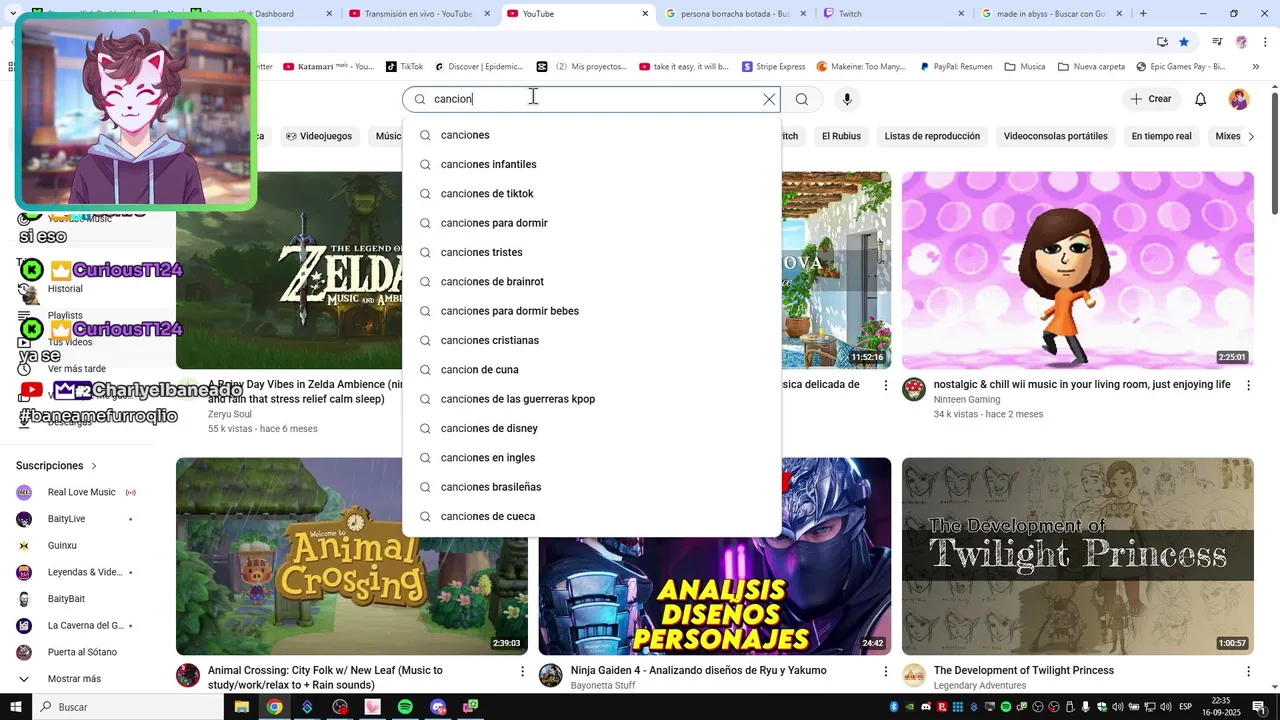1280x720 pixels.
Task: Open the Real Love Music subscription
Action: 76,492
